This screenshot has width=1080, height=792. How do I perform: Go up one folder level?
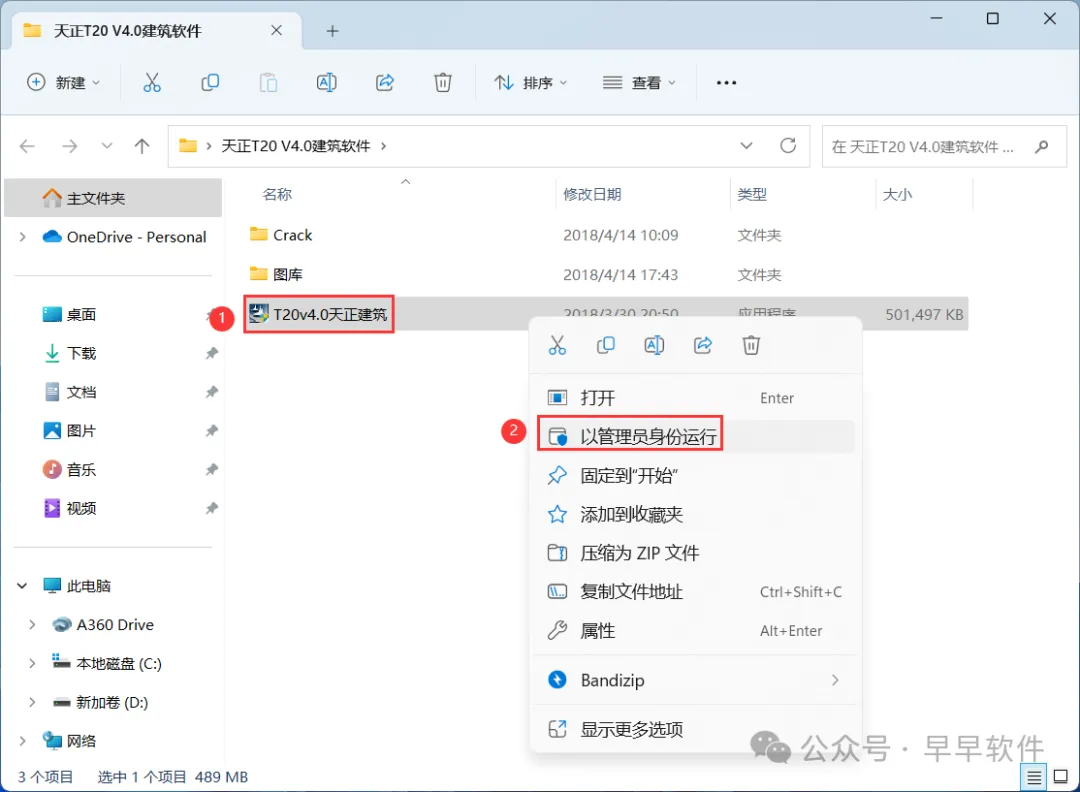pyautogui.click(x=142, y=146)
